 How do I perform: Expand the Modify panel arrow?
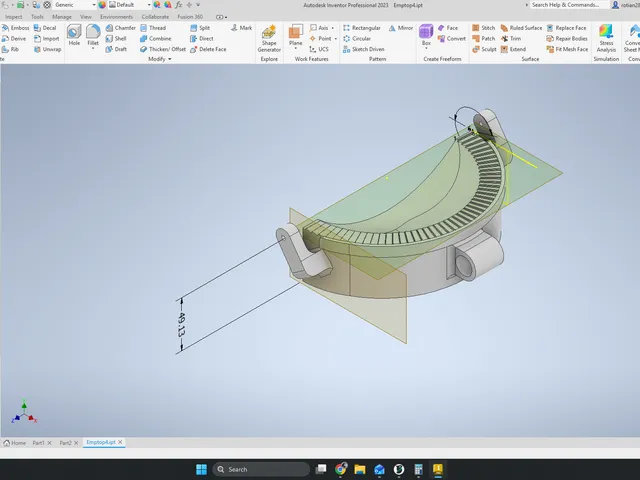tap(170, 59)
